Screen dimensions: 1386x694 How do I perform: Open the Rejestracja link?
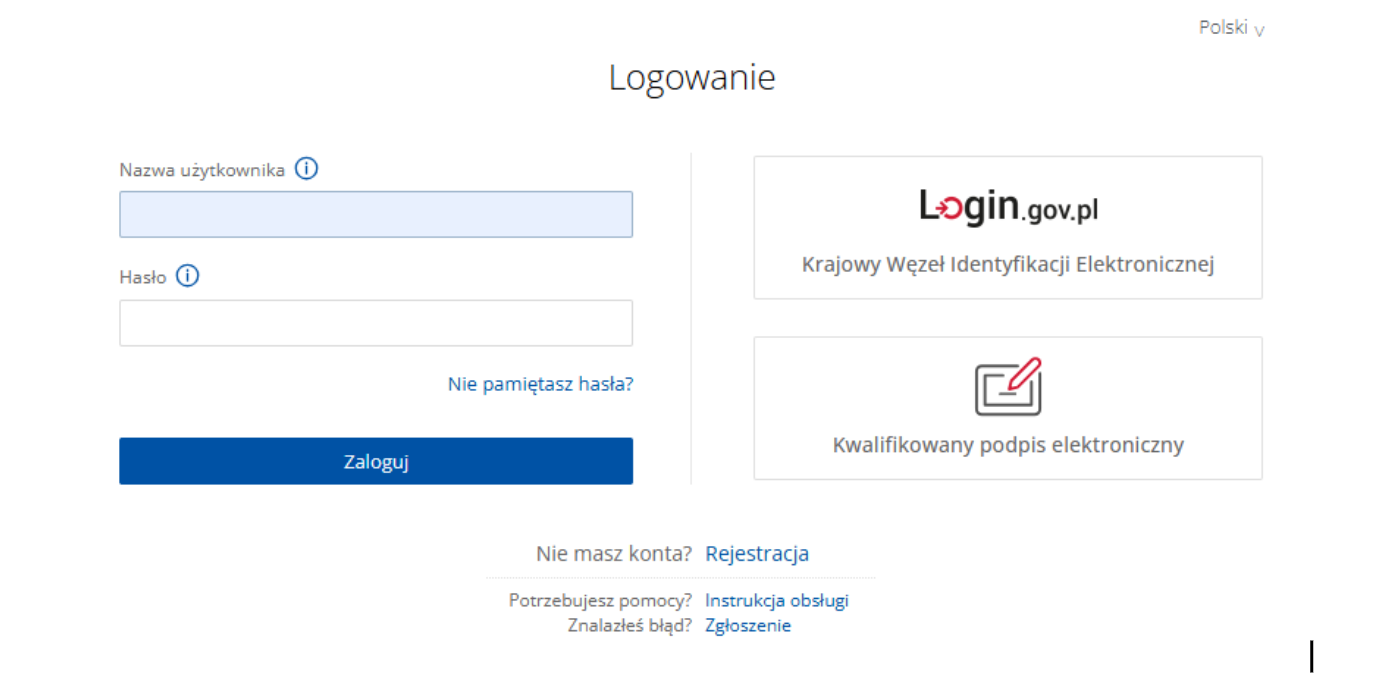click(757, 554)
